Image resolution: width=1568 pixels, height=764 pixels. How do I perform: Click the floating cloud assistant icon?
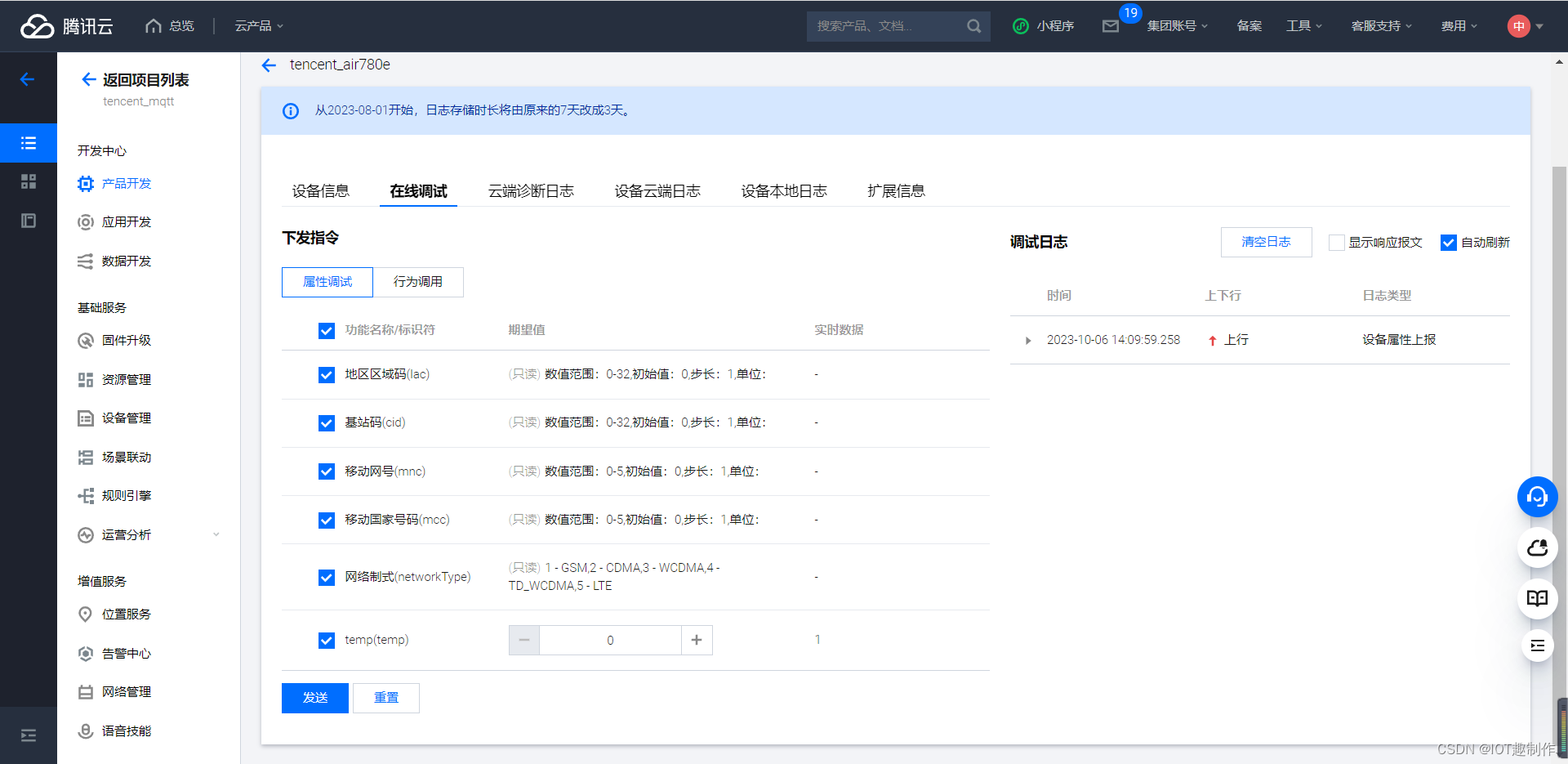click(1538, 547)
